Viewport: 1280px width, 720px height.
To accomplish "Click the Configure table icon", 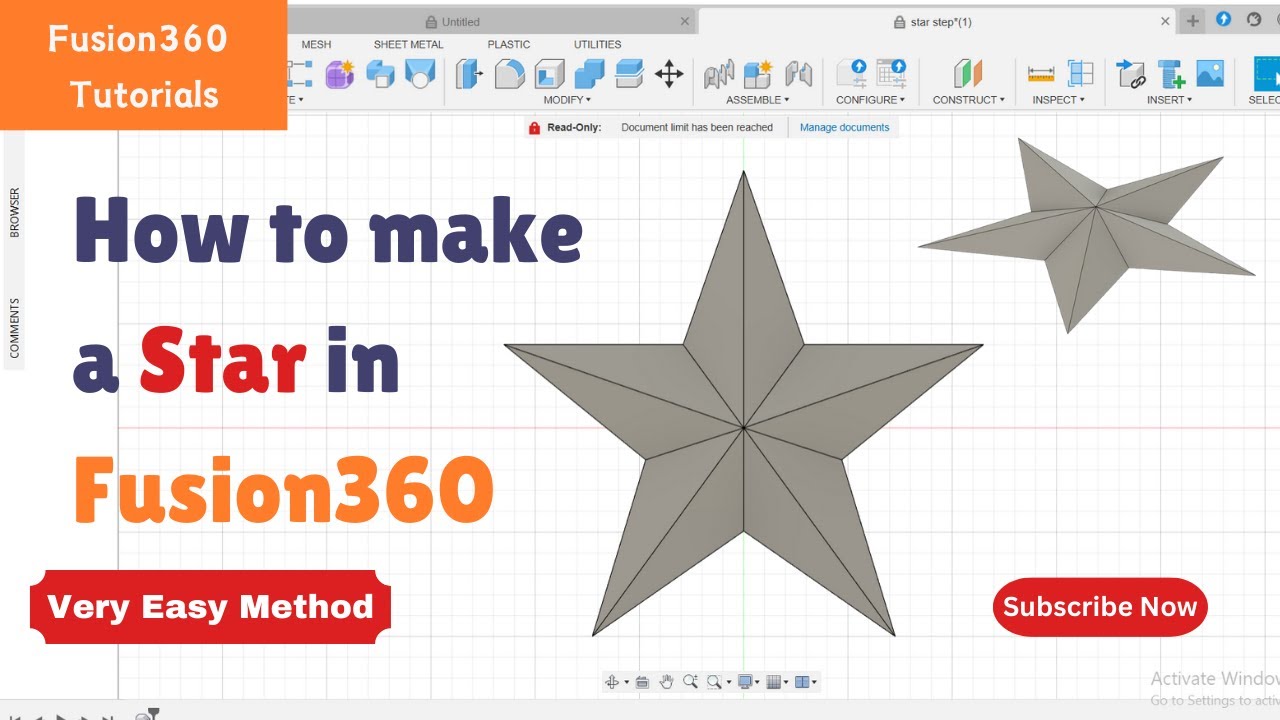I will [x=891, y=73].
